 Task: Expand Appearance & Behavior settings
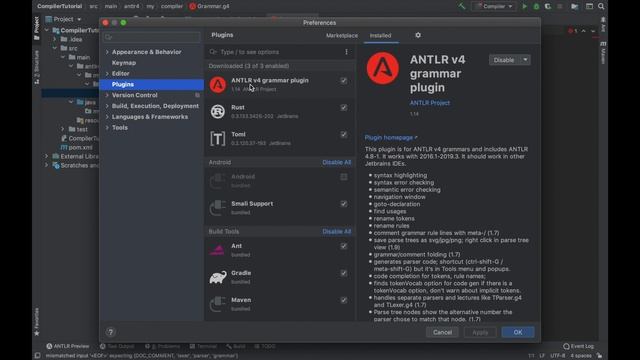pyautogui.click(x=107, y=52)
